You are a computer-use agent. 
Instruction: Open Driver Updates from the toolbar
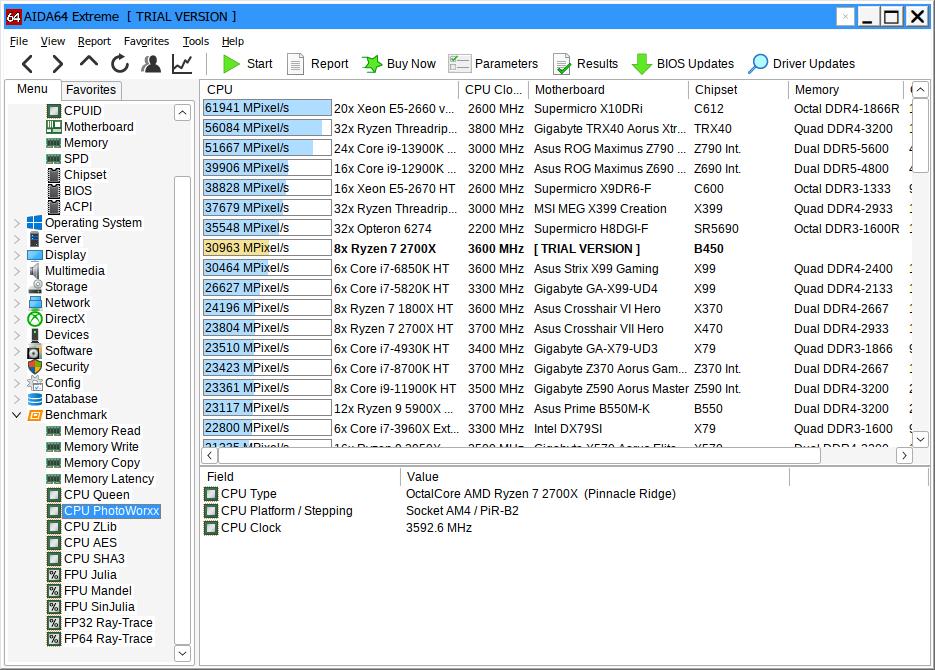[801, 64]
